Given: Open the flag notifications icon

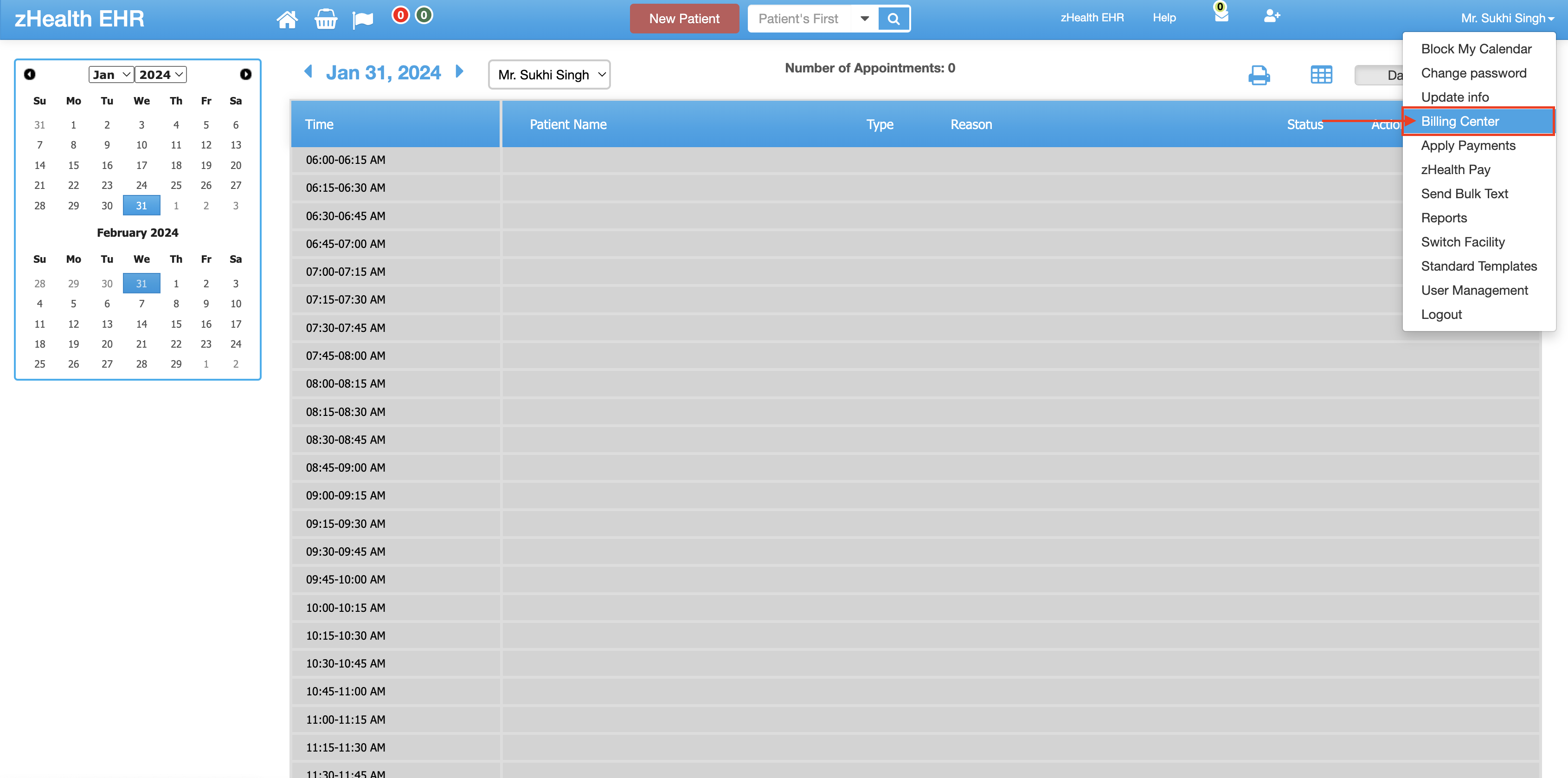Looking at the screenshot, I should pos(363,19).
